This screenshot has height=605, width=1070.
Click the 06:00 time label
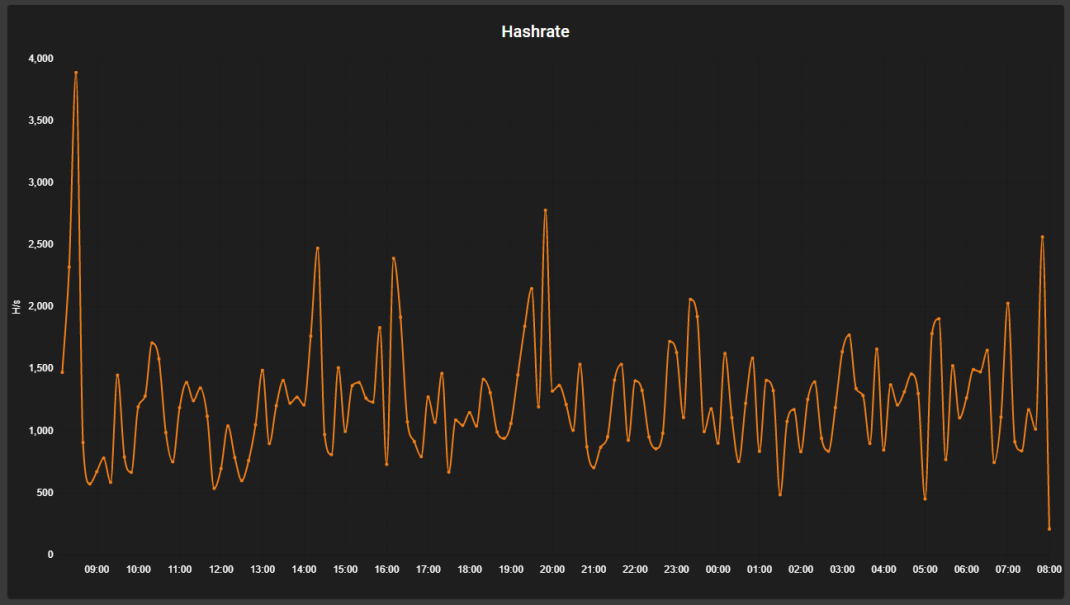(x=966, y=570)
